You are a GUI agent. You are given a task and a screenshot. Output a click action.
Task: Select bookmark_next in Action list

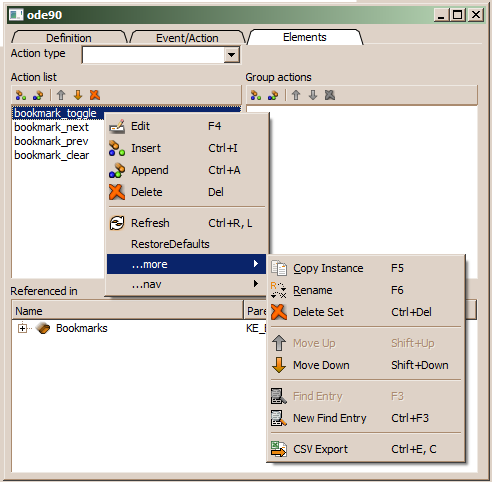tap(51, 127)
